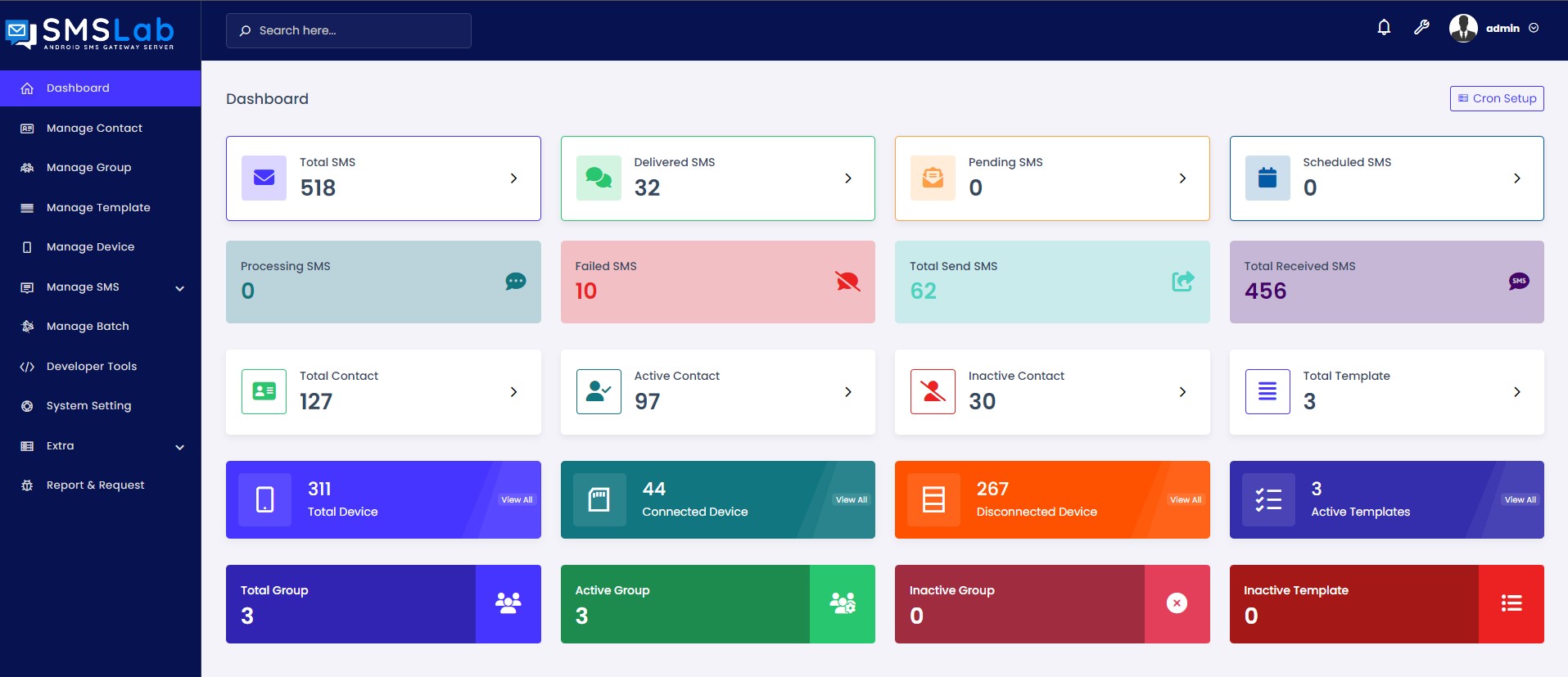This screenshot has height=677, width=1568.
Task: Click the Total SMS envelope icon
Action: point(264,178)
